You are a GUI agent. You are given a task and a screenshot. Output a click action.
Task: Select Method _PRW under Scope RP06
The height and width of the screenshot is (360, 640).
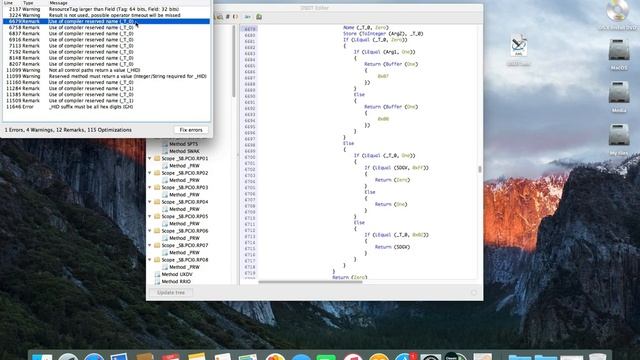(184, 238)
